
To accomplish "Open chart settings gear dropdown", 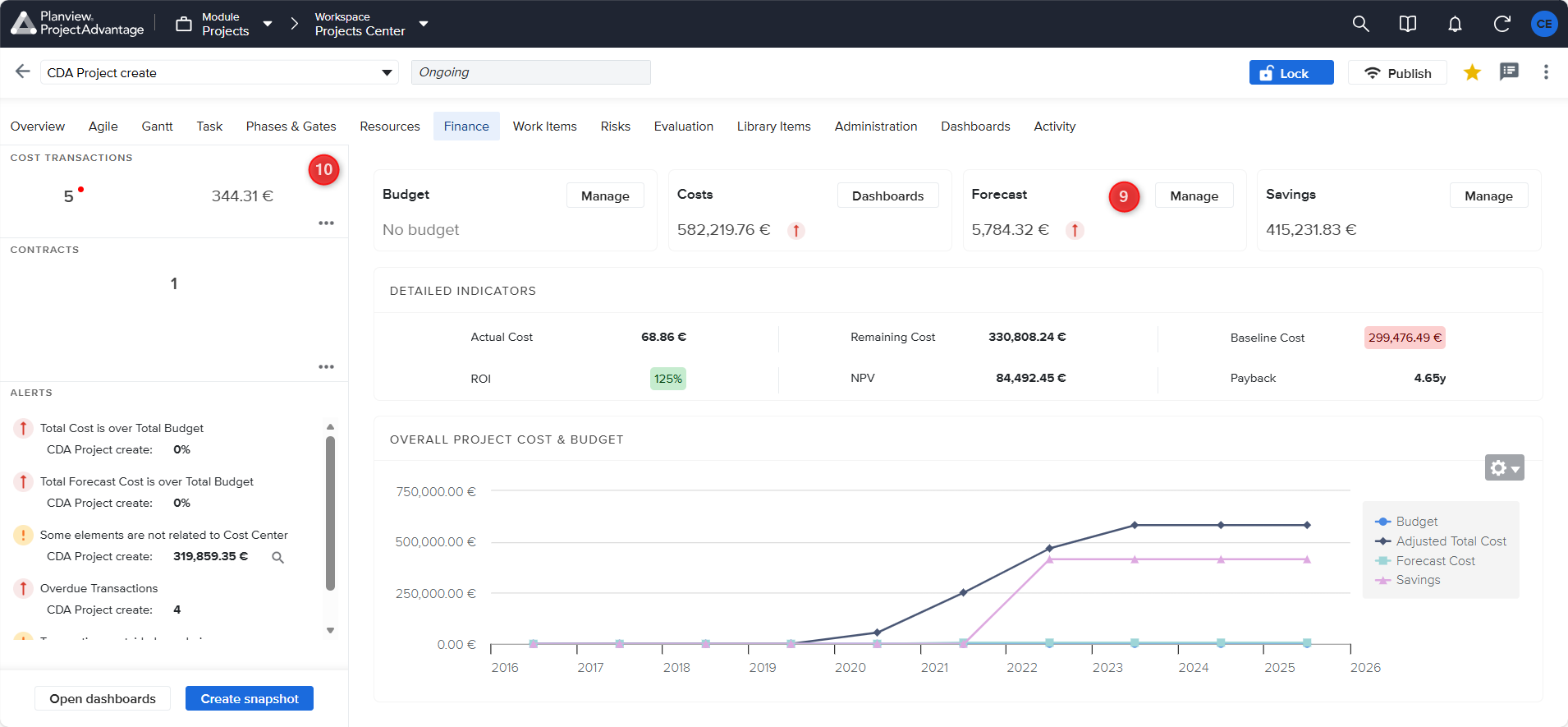I will [1504, 467].
